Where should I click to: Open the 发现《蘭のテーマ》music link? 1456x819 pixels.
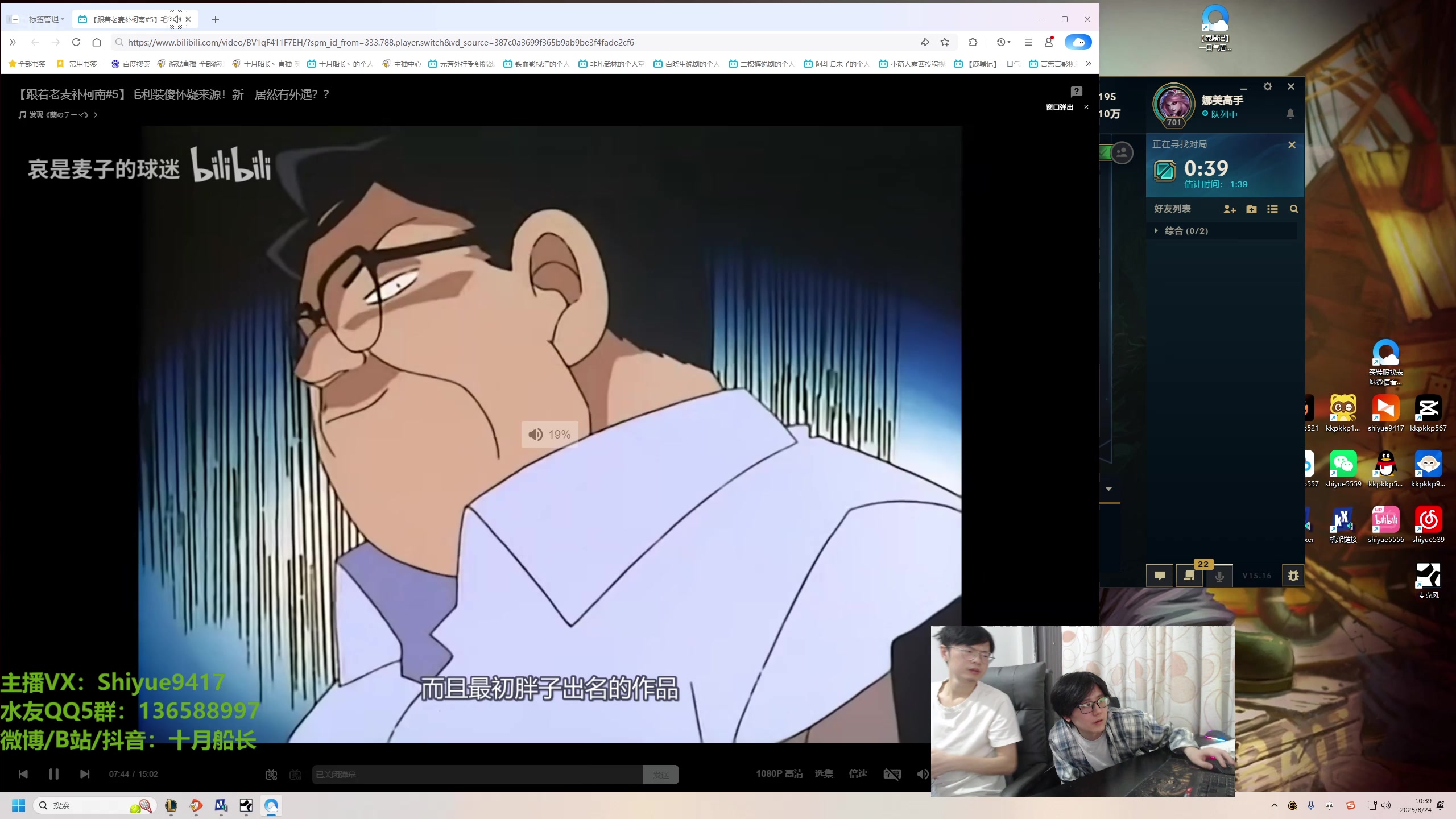[59, 115]
